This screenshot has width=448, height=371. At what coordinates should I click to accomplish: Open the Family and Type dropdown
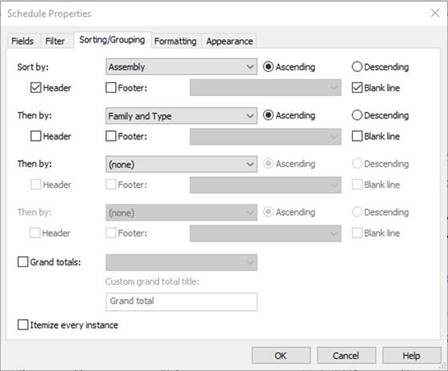click(181, 116)
